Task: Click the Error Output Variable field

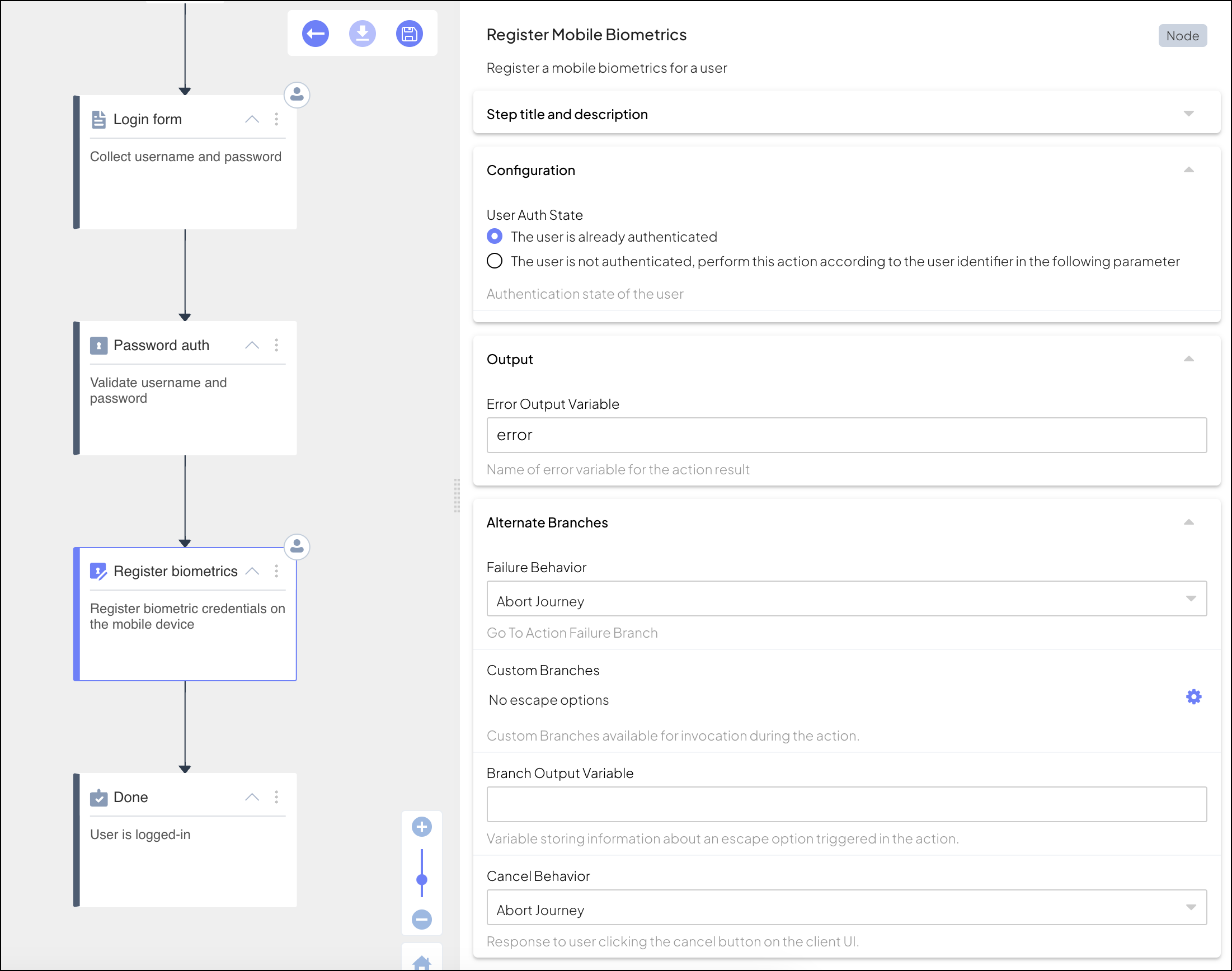Action: coord(847,436)
